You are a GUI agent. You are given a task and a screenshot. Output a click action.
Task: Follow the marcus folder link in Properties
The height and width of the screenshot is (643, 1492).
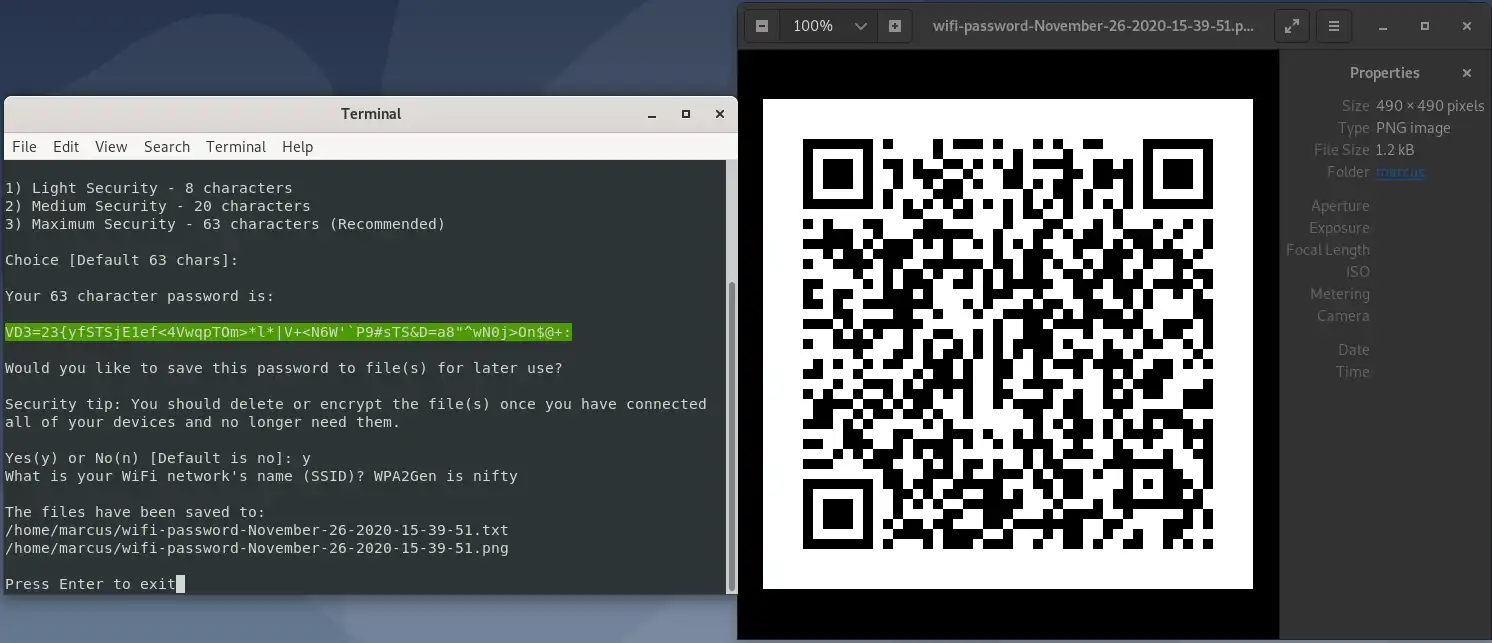click(1400, 172)
